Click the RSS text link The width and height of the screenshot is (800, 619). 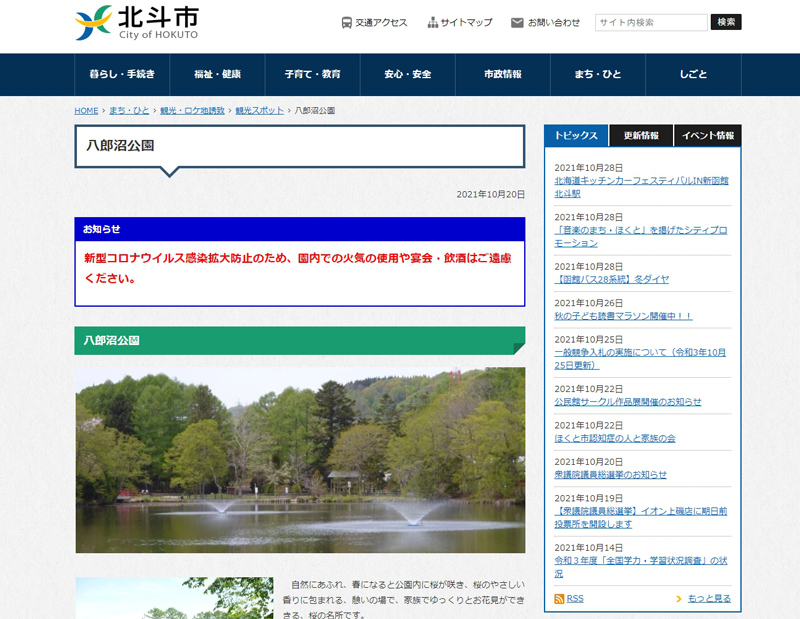click(575, 599)
